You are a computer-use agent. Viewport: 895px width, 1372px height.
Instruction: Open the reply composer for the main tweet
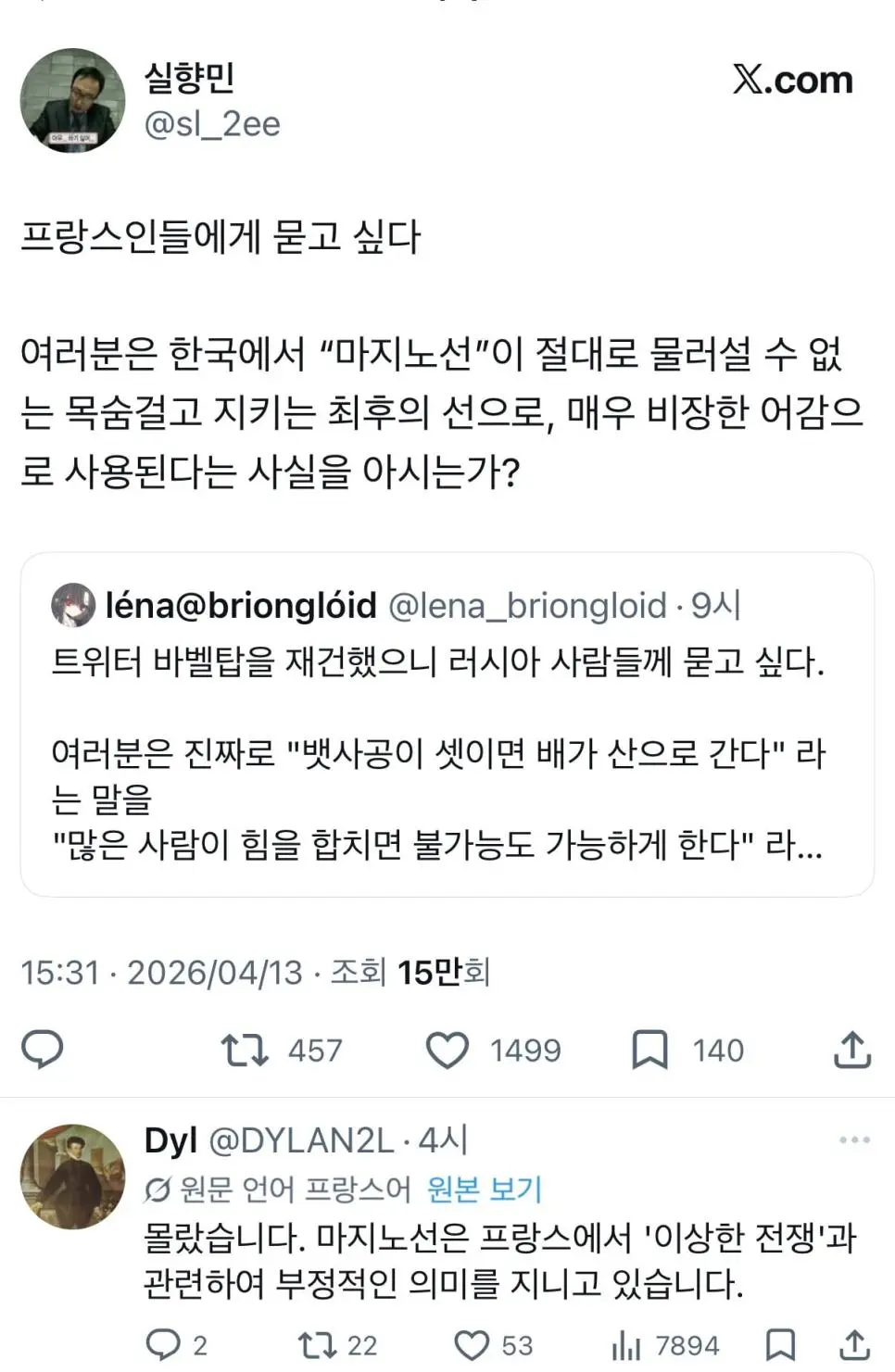(40, 1050)
